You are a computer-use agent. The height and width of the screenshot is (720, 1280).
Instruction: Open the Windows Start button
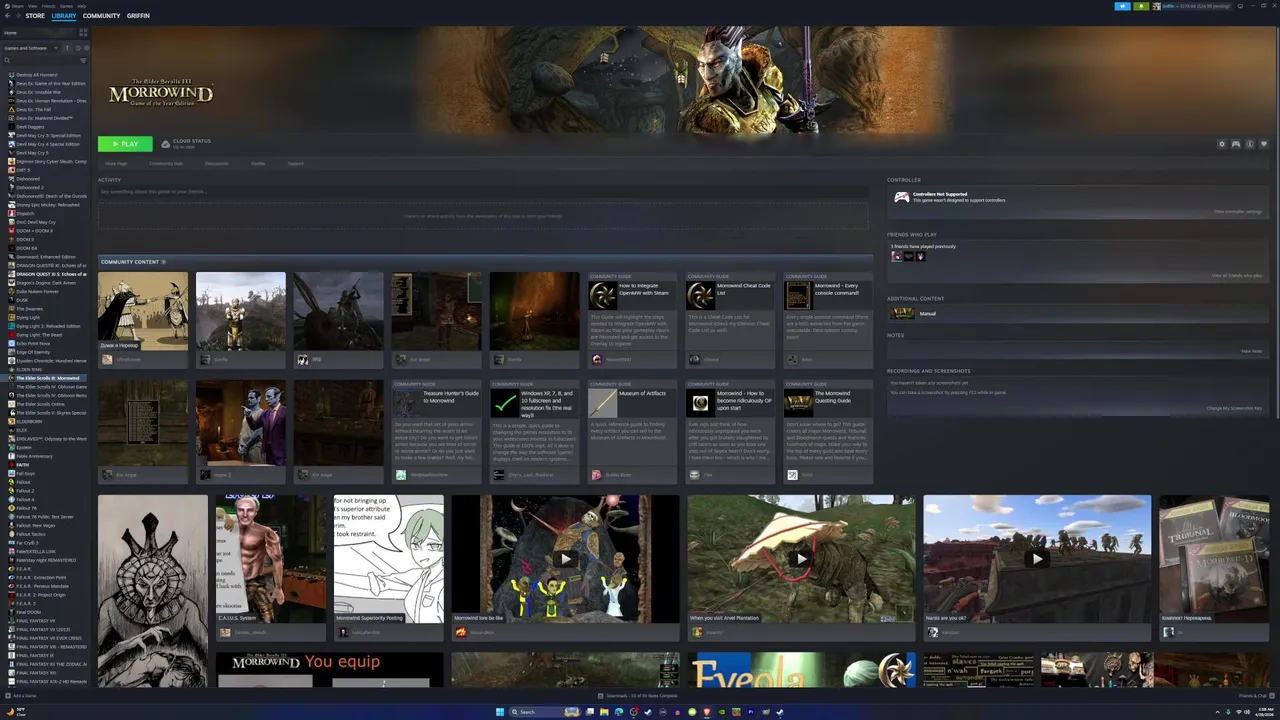click(x=500, y=712)
